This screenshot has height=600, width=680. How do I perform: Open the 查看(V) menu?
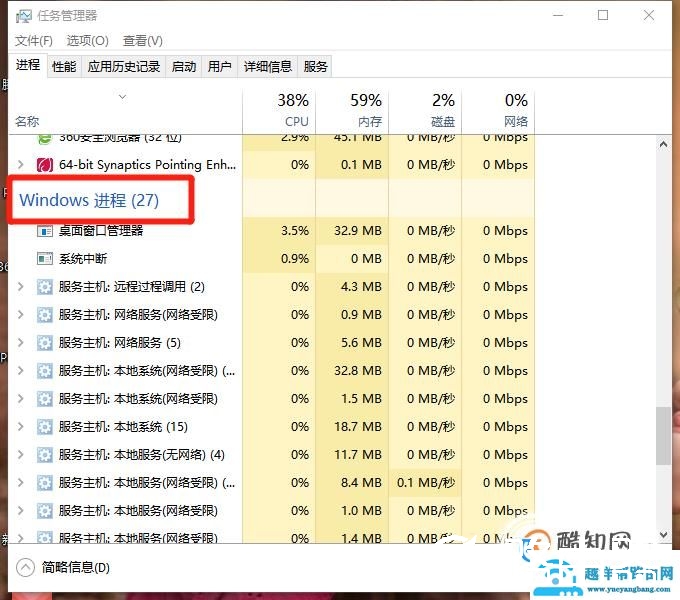coord(143,41)
